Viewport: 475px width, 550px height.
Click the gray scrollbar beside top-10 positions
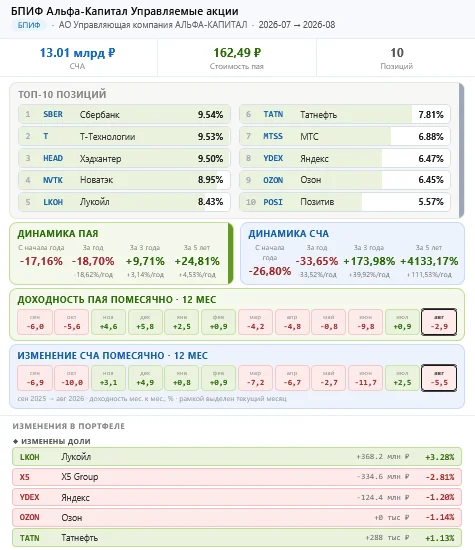click(462, 150)
